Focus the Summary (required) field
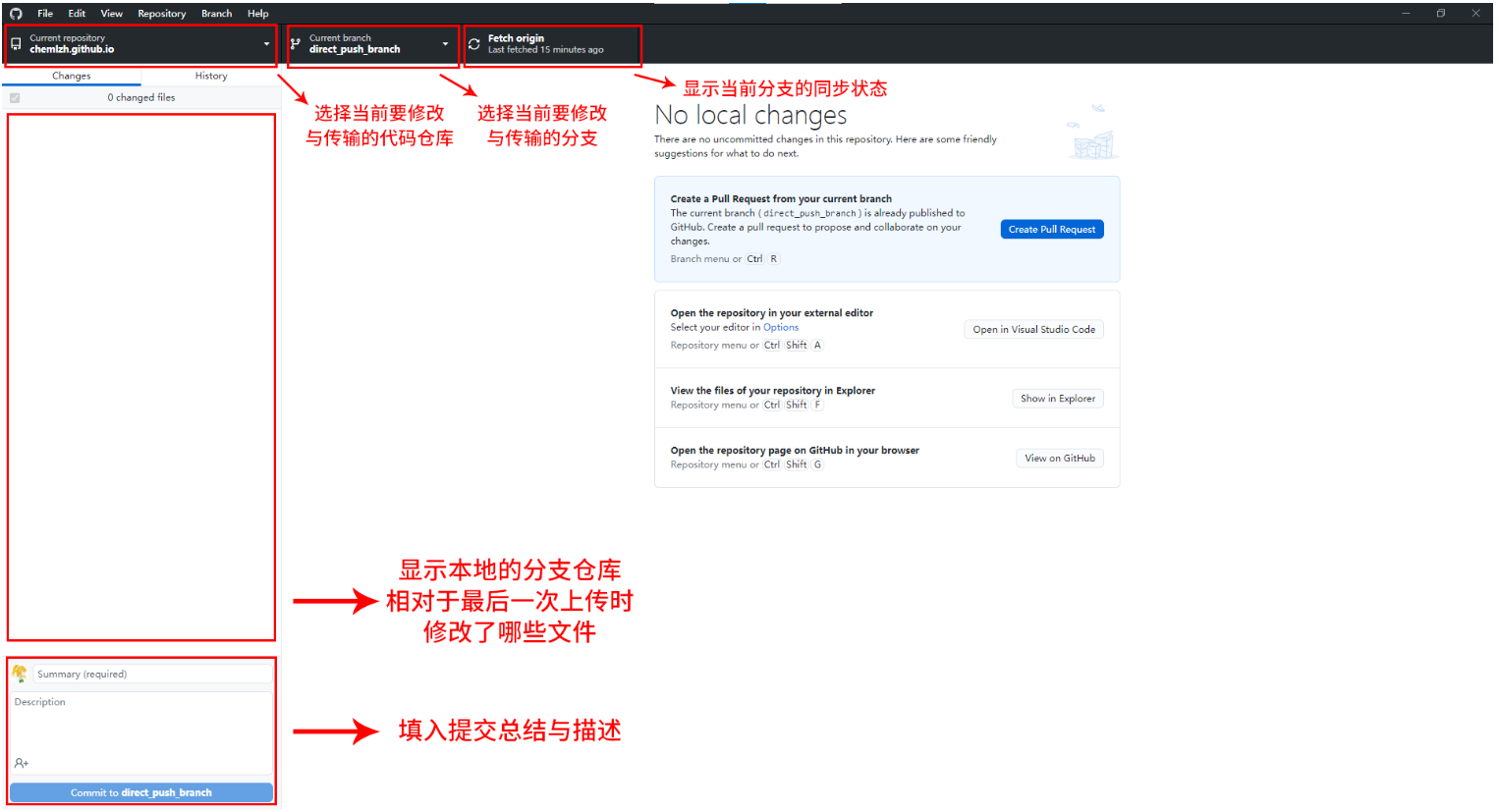This screenshot has height=812, width=1498. [x=152, y=674]
